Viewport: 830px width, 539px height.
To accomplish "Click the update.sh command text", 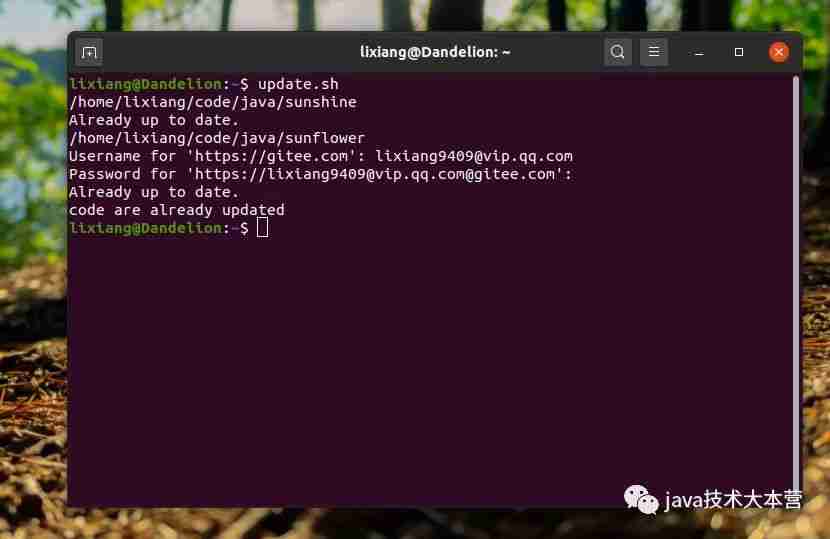I will coord(298,84).
